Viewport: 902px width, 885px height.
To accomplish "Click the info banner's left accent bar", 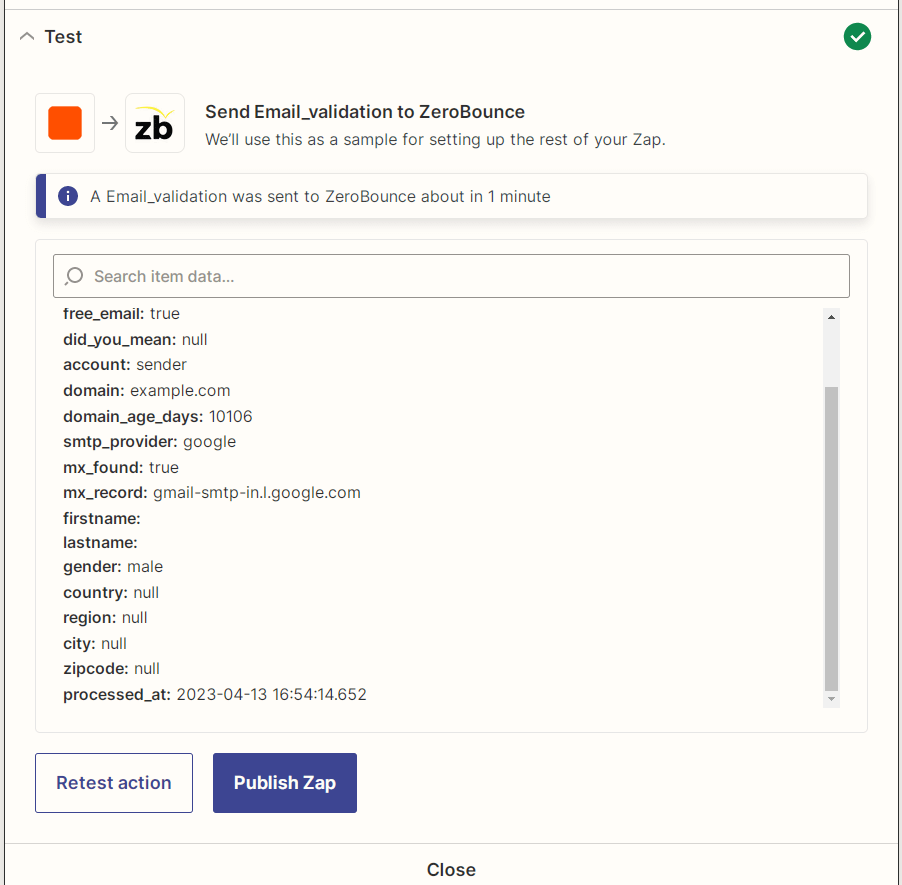I will tap(38, 196).
